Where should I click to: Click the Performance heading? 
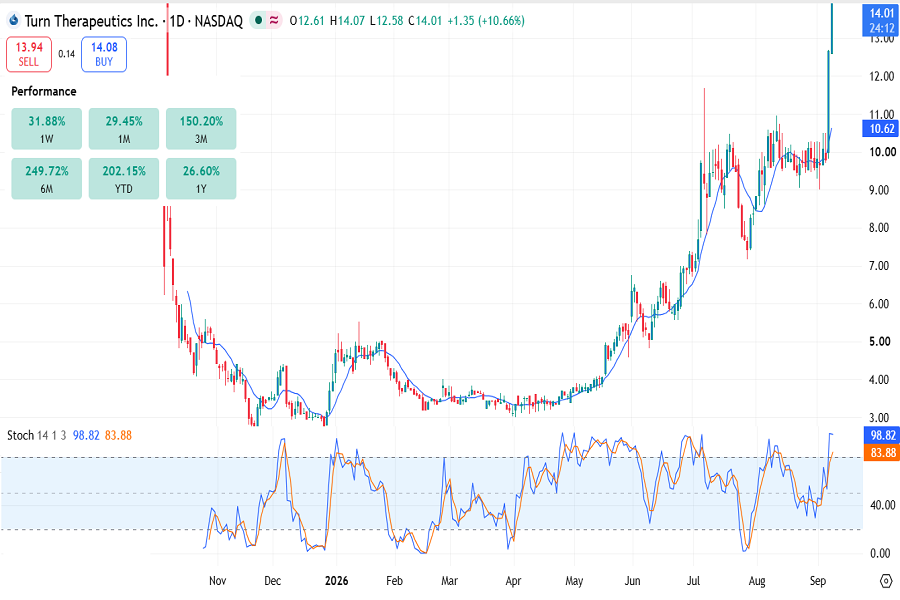click(44, 91)
